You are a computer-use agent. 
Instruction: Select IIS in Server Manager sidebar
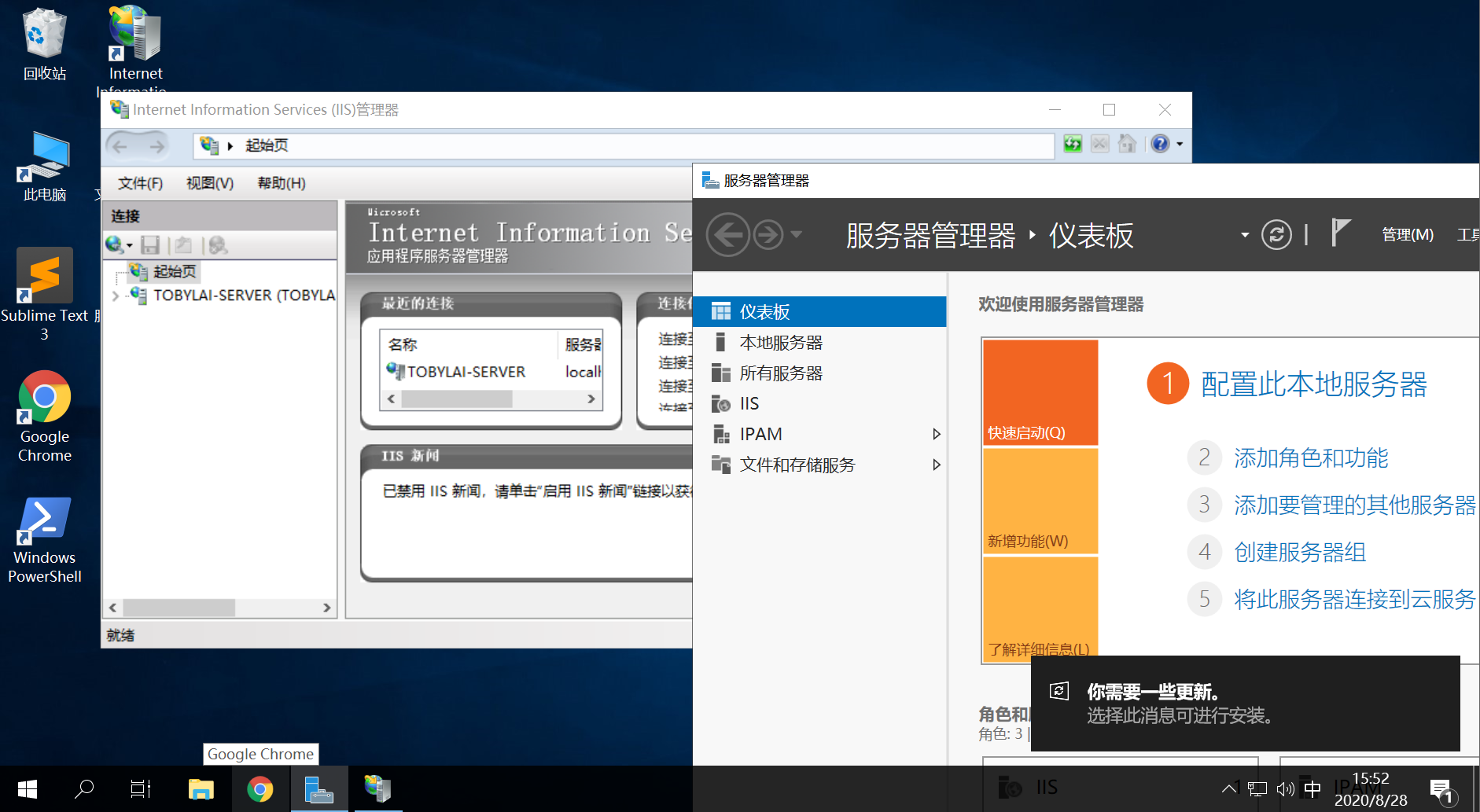[x=819, y=404]
